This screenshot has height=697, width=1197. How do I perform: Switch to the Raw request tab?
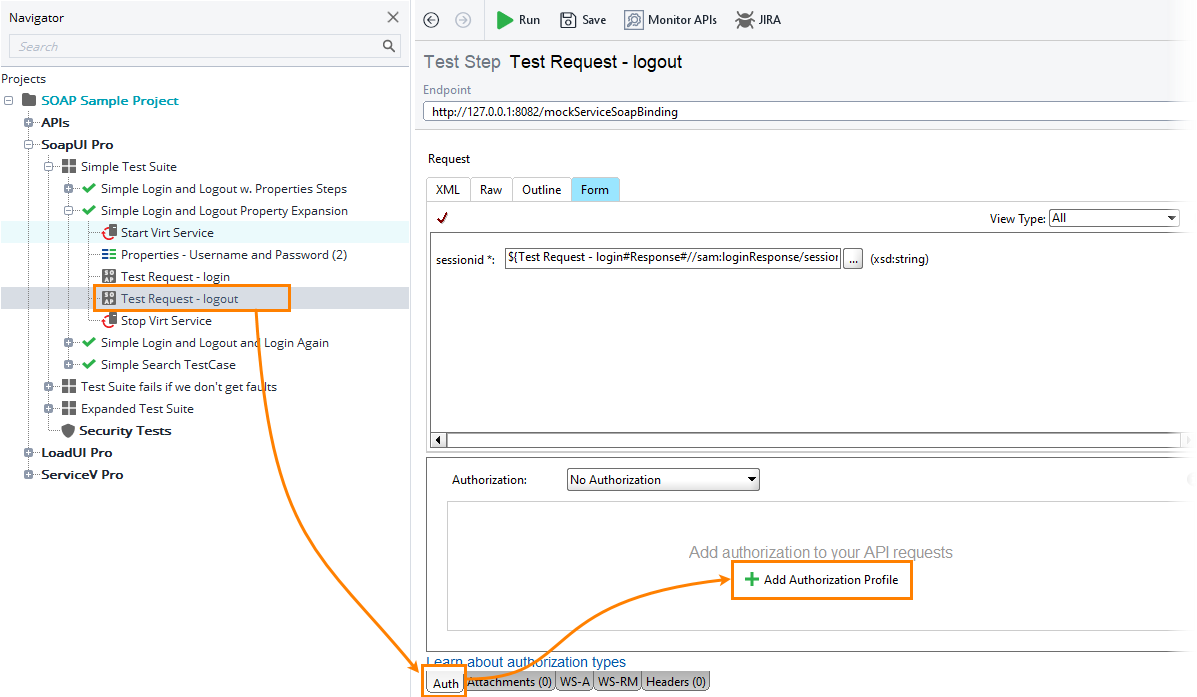(491, 189)
